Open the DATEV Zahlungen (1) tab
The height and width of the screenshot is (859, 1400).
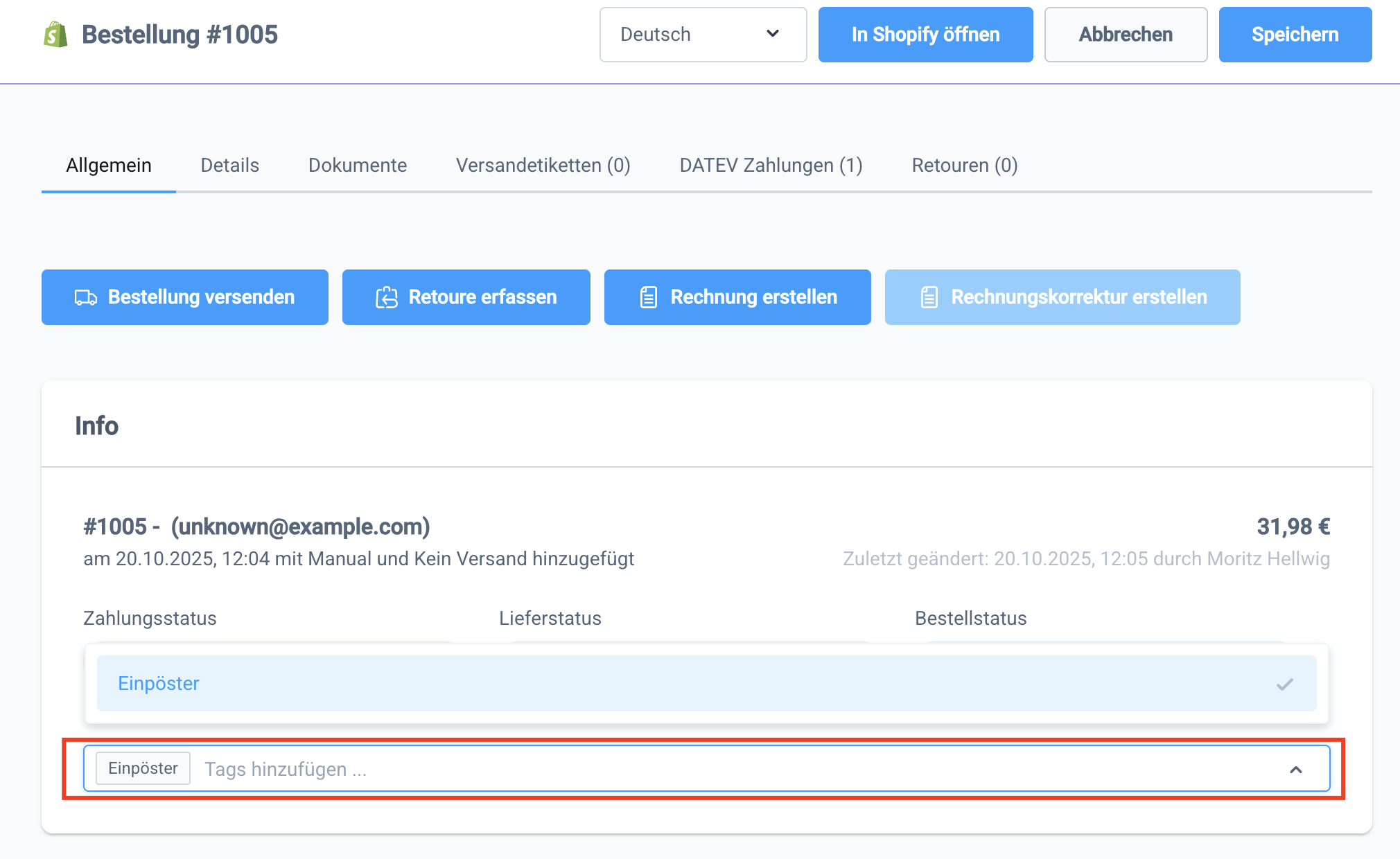click(x=771, y=166)
